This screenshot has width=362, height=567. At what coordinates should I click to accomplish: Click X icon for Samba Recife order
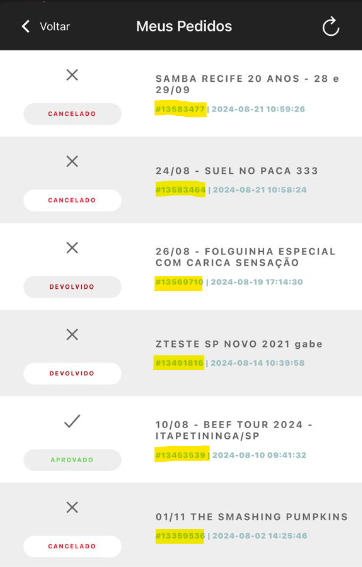coord(72,75)
